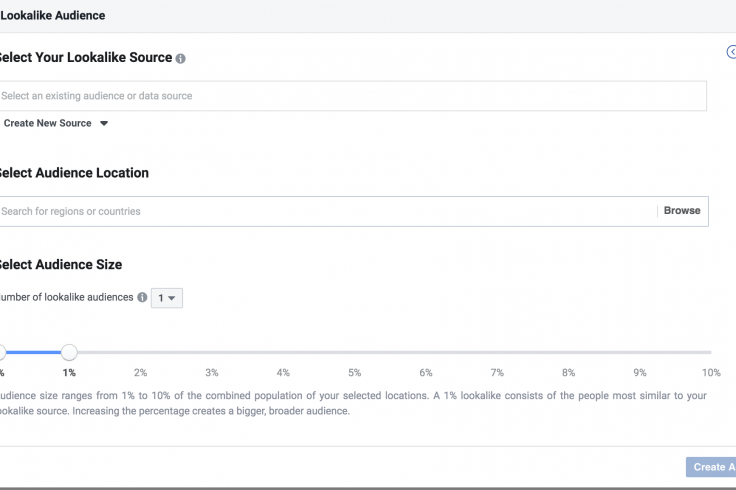This screenshot has width=736, height=490.
Task: Open number of lookalike audiences dropdown
Action: coord(167,298)
